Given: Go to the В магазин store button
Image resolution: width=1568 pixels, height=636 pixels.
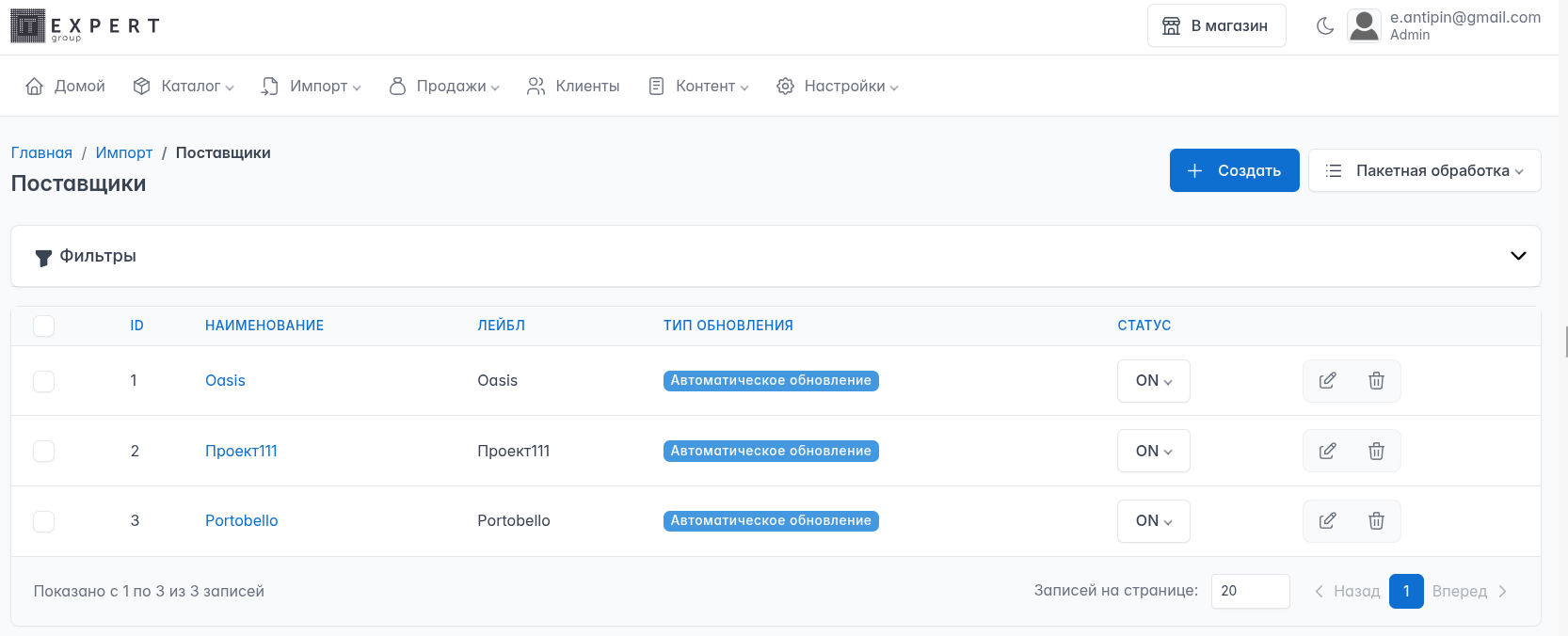Looking at the screenshot, I should coord(1216,26).
